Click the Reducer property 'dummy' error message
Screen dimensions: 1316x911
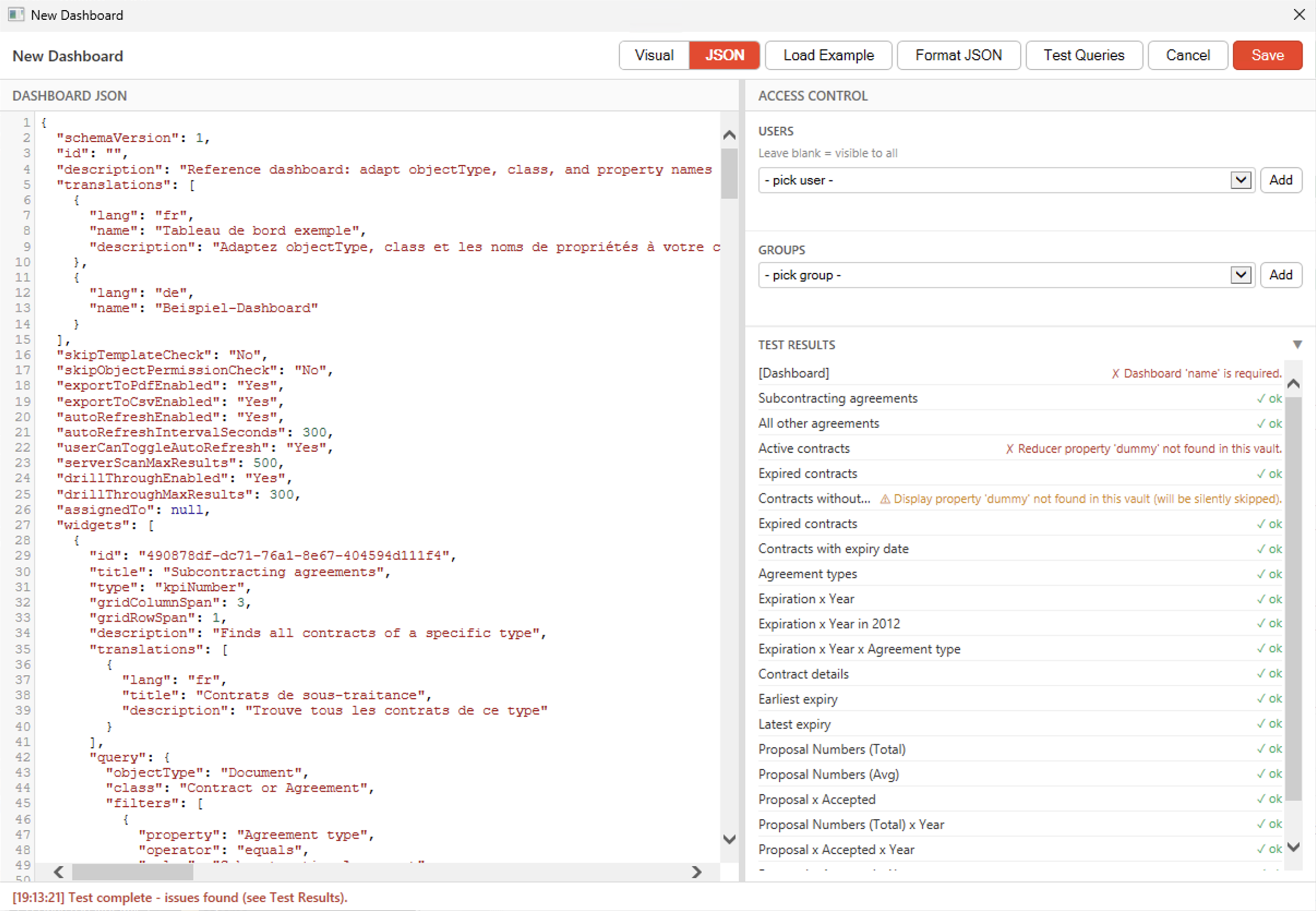click(x=1144, y=448)
